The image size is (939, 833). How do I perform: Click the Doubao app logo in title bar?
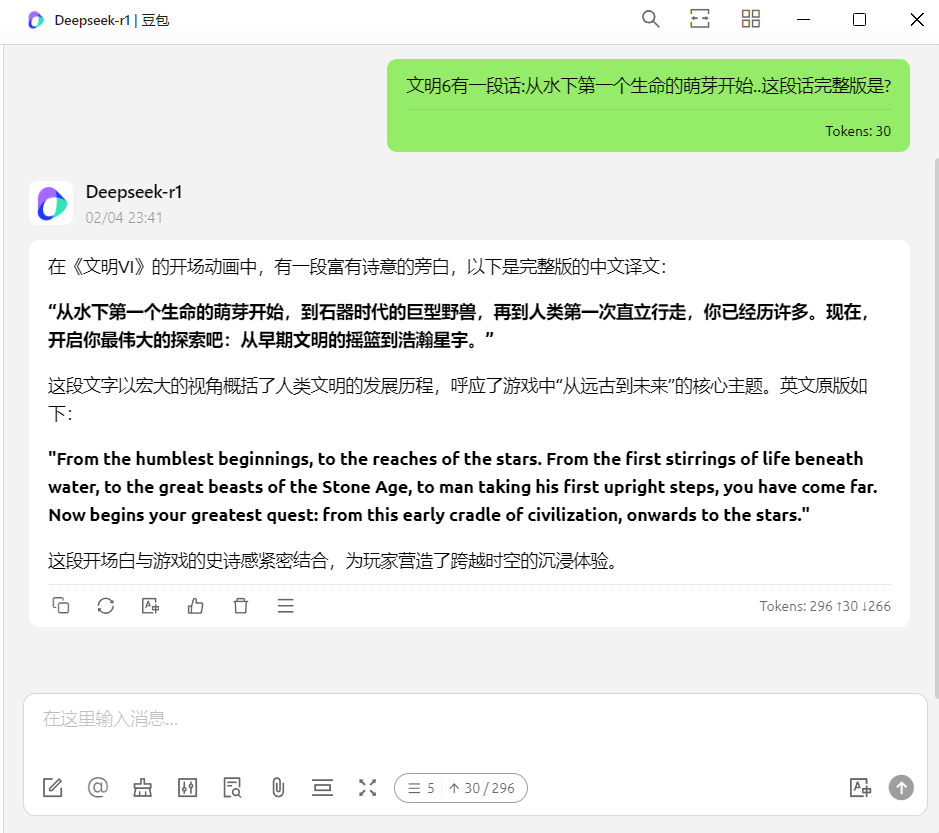(36, 20)
